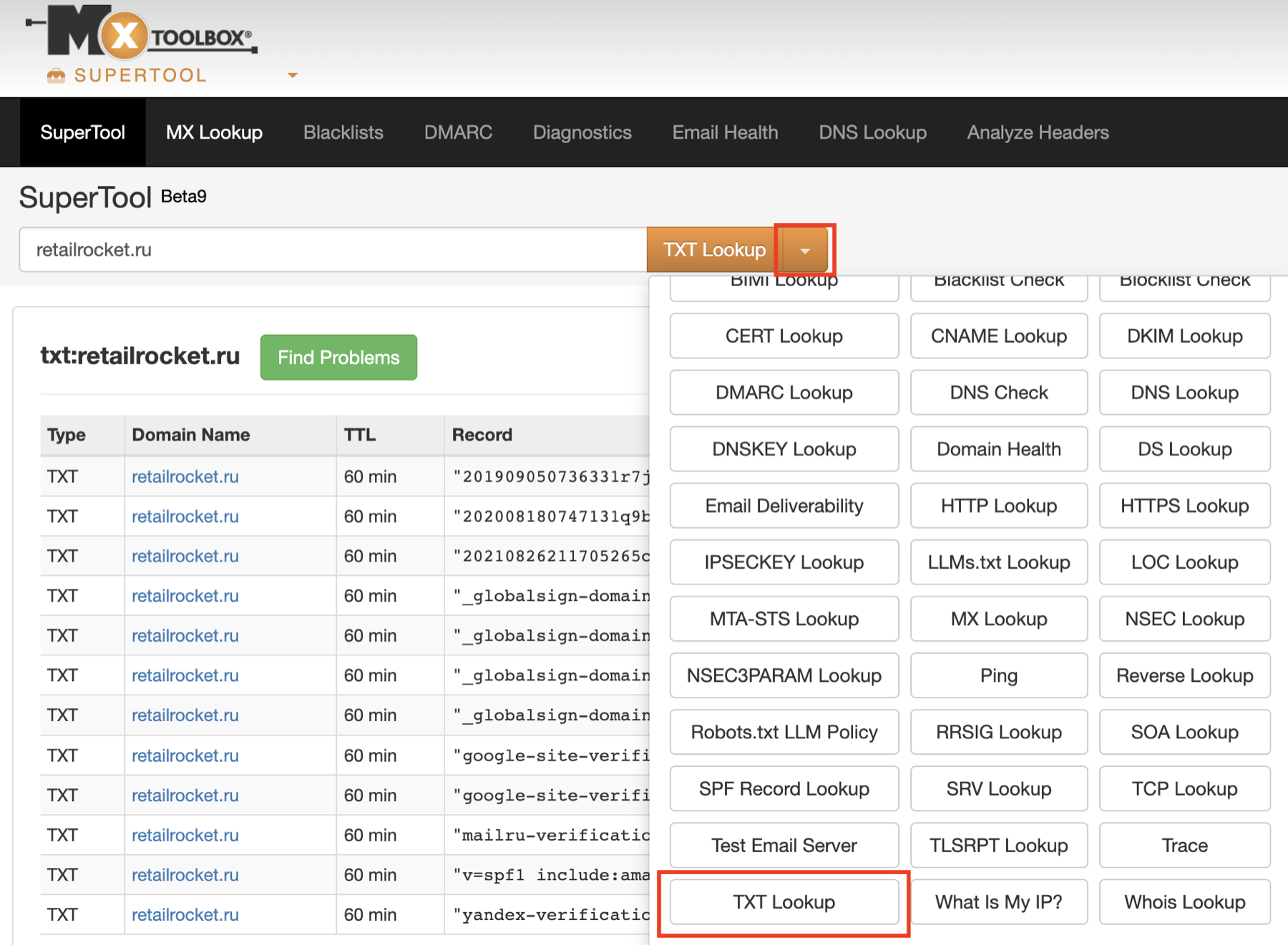Select DKIM Lookup option

point(1185,336)
